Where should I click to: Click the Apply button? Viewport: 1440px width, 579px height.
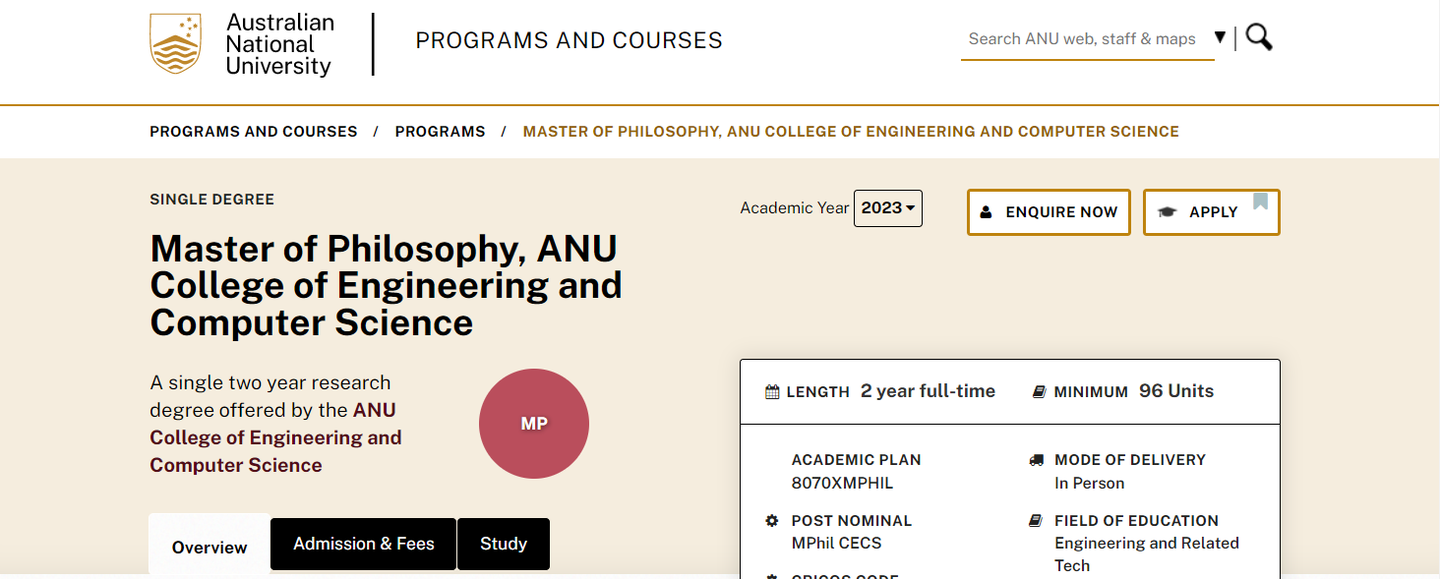point(1211,212)
